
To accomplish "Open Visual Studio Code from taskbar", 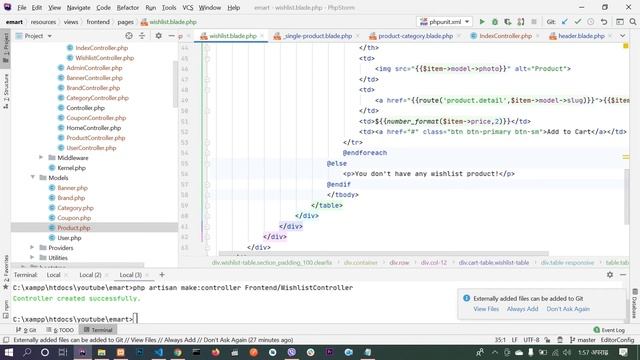I will pos(158,352).
